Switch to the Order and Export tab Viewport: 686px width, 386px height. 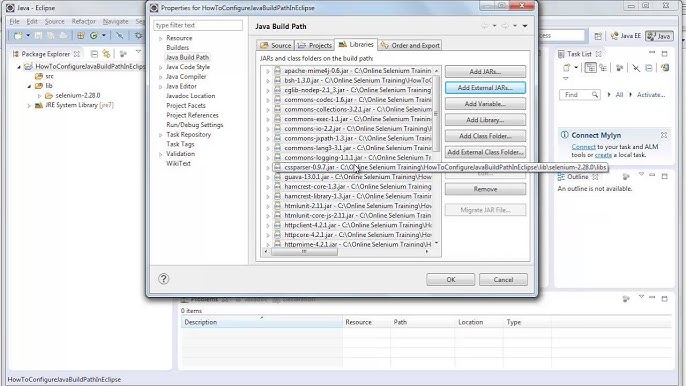410,45
